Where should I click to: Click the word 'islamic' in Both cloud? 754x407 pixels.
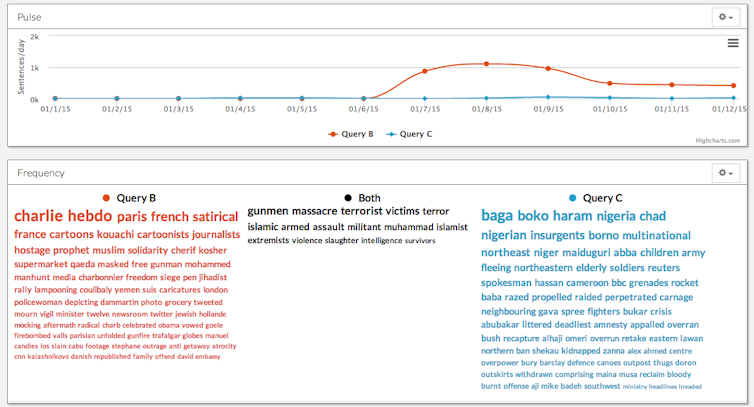(263, 227)
